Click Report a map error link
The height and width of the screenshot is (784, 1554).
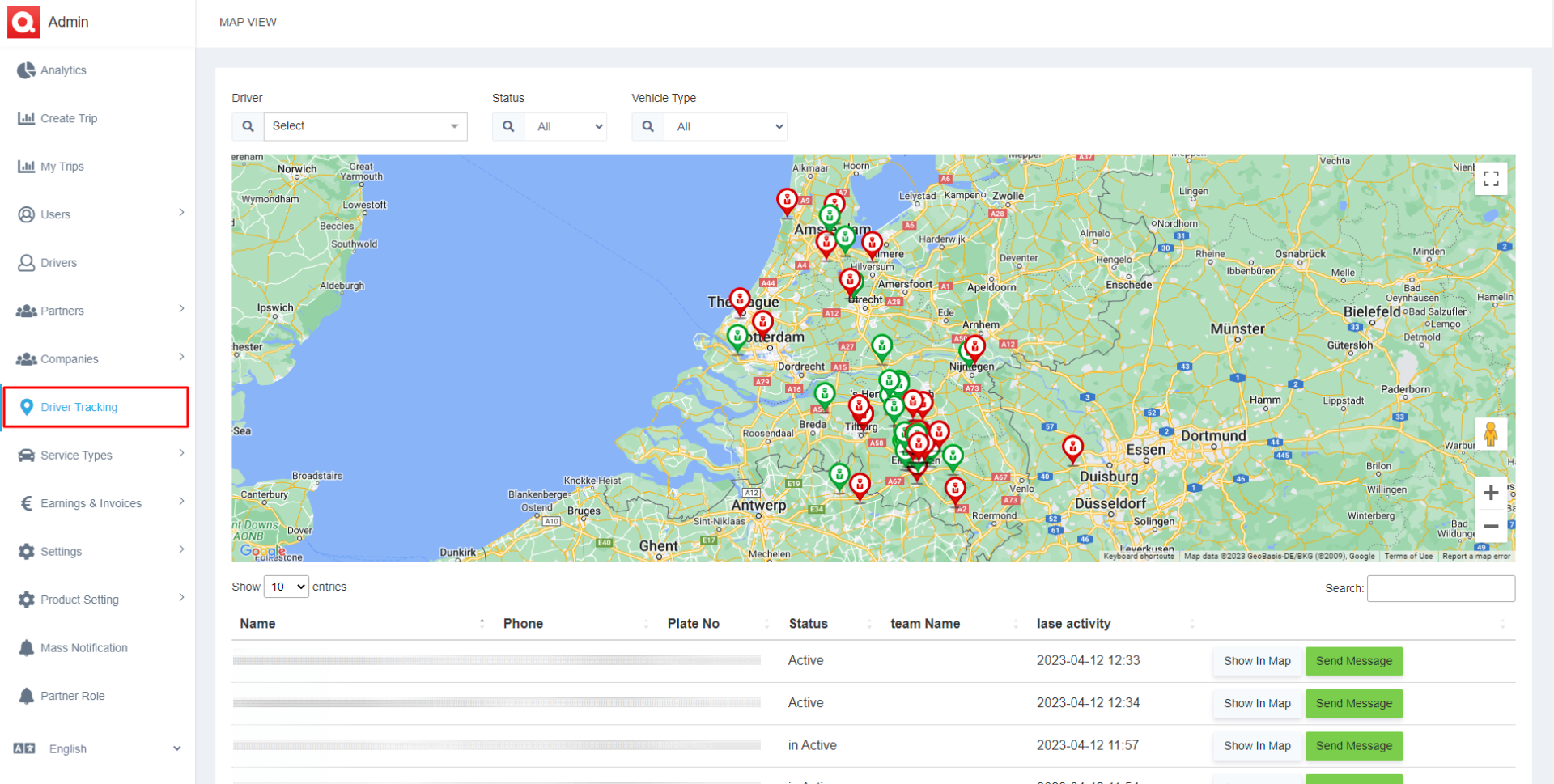click(1476, 557)
